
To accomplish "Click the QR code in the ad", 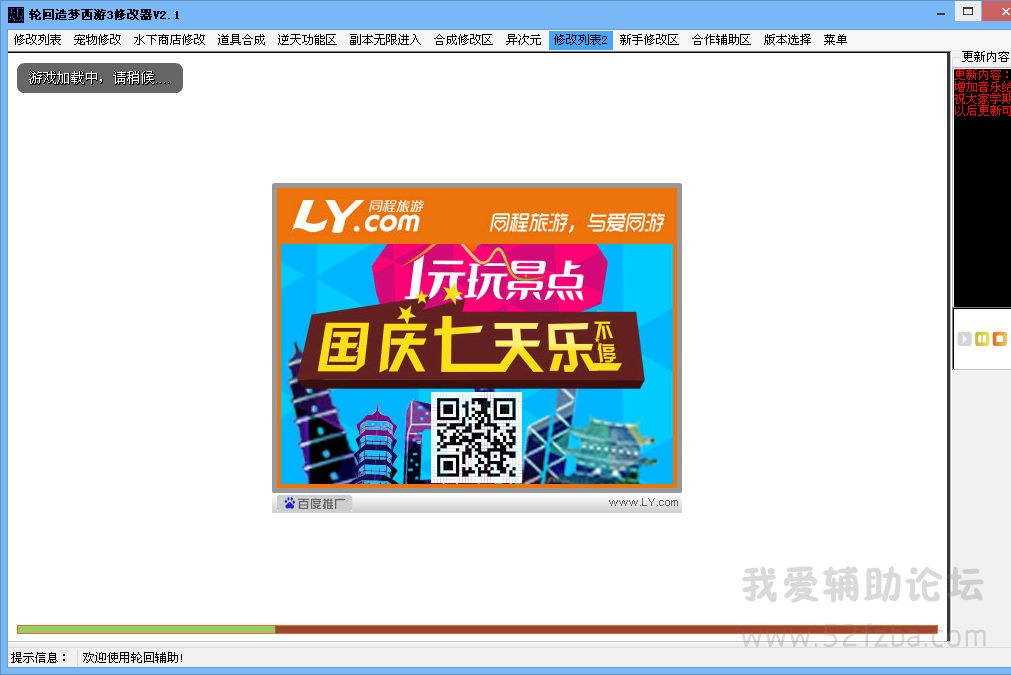I will (477, 436).
